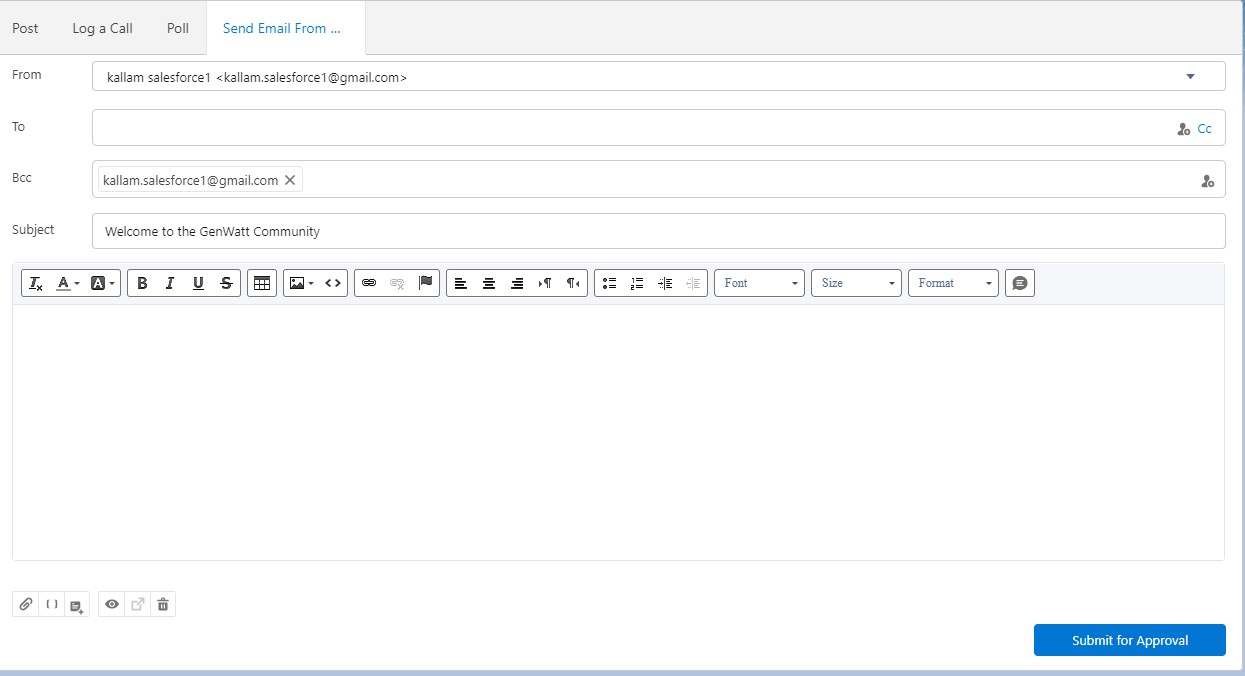Open the Font dropdown
1245x676 pixels.
[760, 283]
